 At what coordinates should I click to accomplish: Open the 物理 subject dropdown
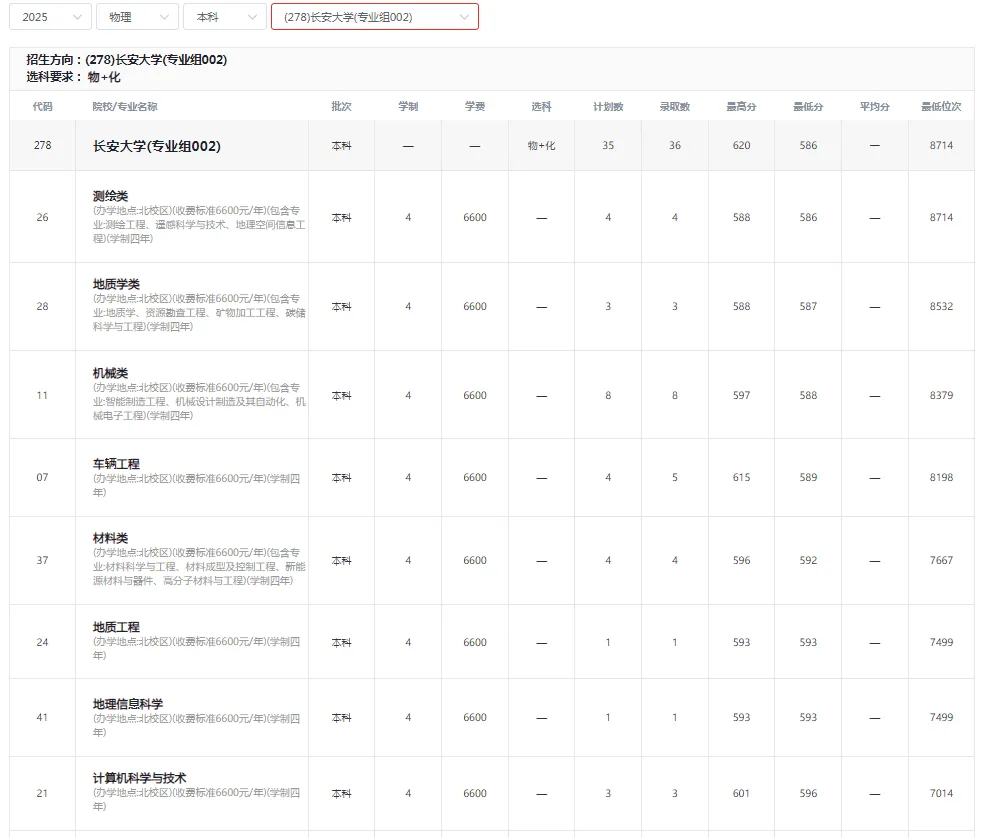pyautogui.click(x=137, y=17)
